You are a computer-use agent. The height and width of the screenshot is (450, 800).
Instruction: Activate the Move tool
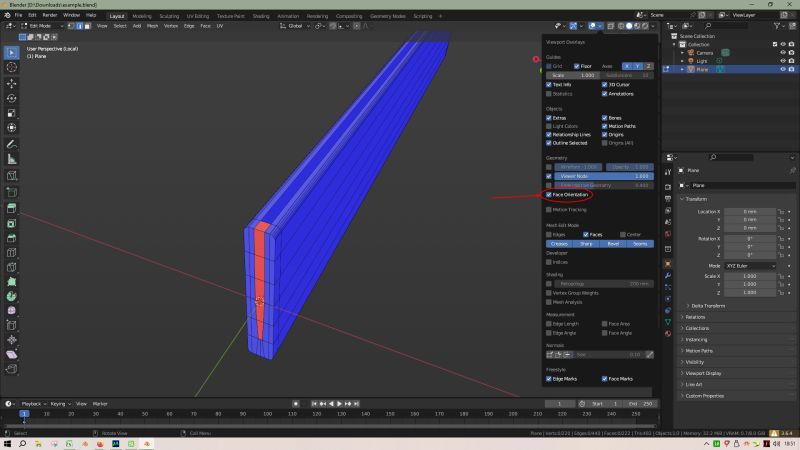point(12,83)
